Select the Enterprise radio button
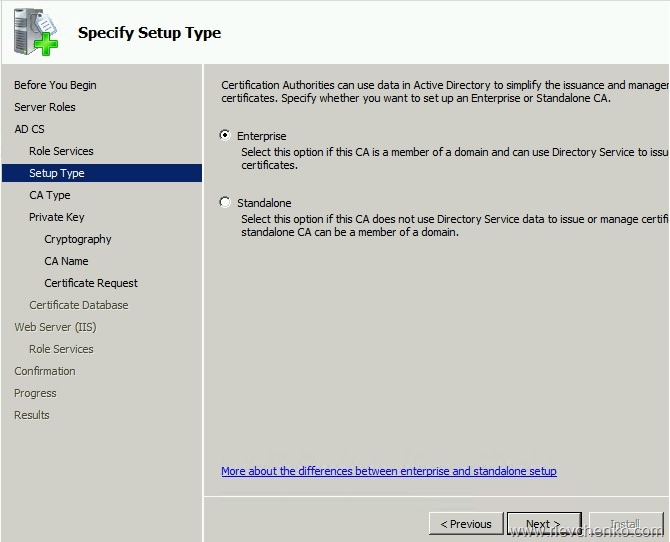 click(x=226, y=135)
